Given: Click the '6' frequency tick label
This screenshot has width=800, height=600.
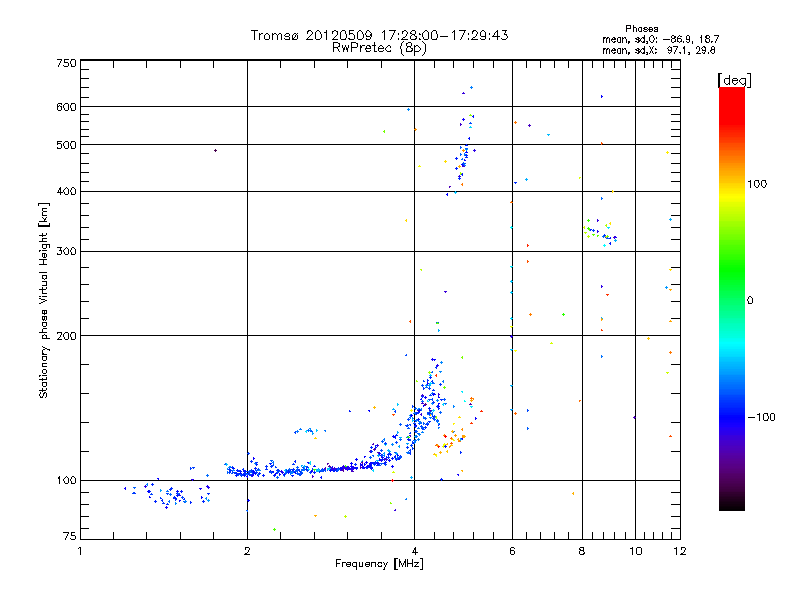Looking at the screenshot, I should click(x=512, y=551).
